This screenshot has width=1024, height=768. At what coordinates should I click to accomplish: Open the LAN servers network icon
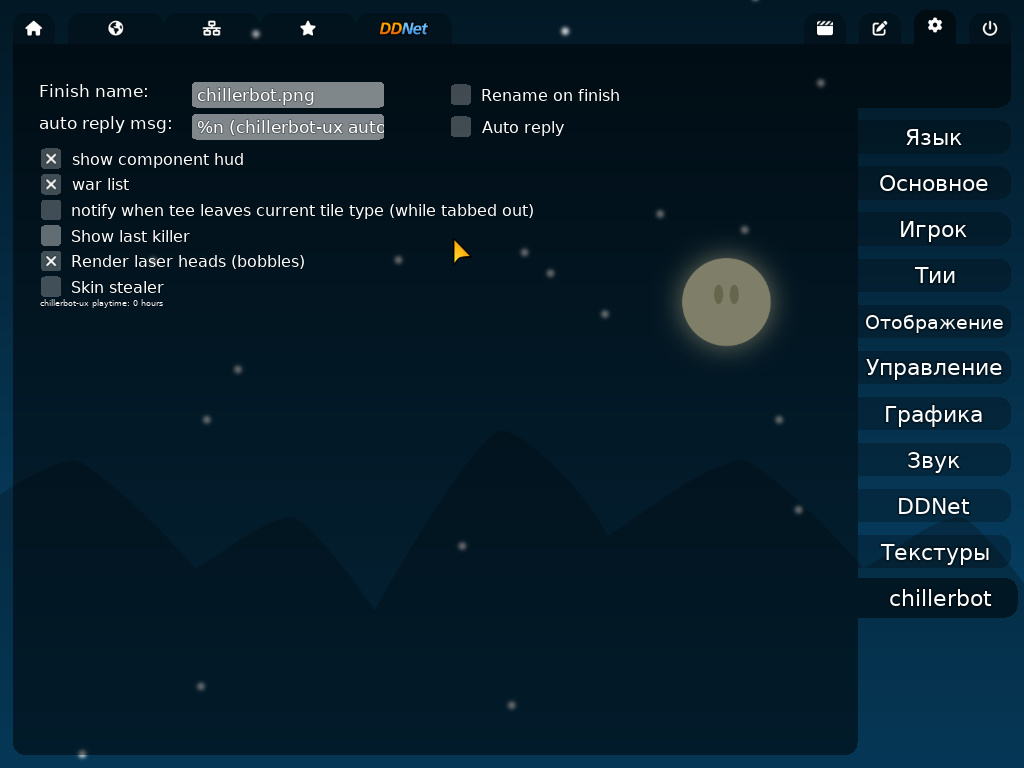click(212, 29)
